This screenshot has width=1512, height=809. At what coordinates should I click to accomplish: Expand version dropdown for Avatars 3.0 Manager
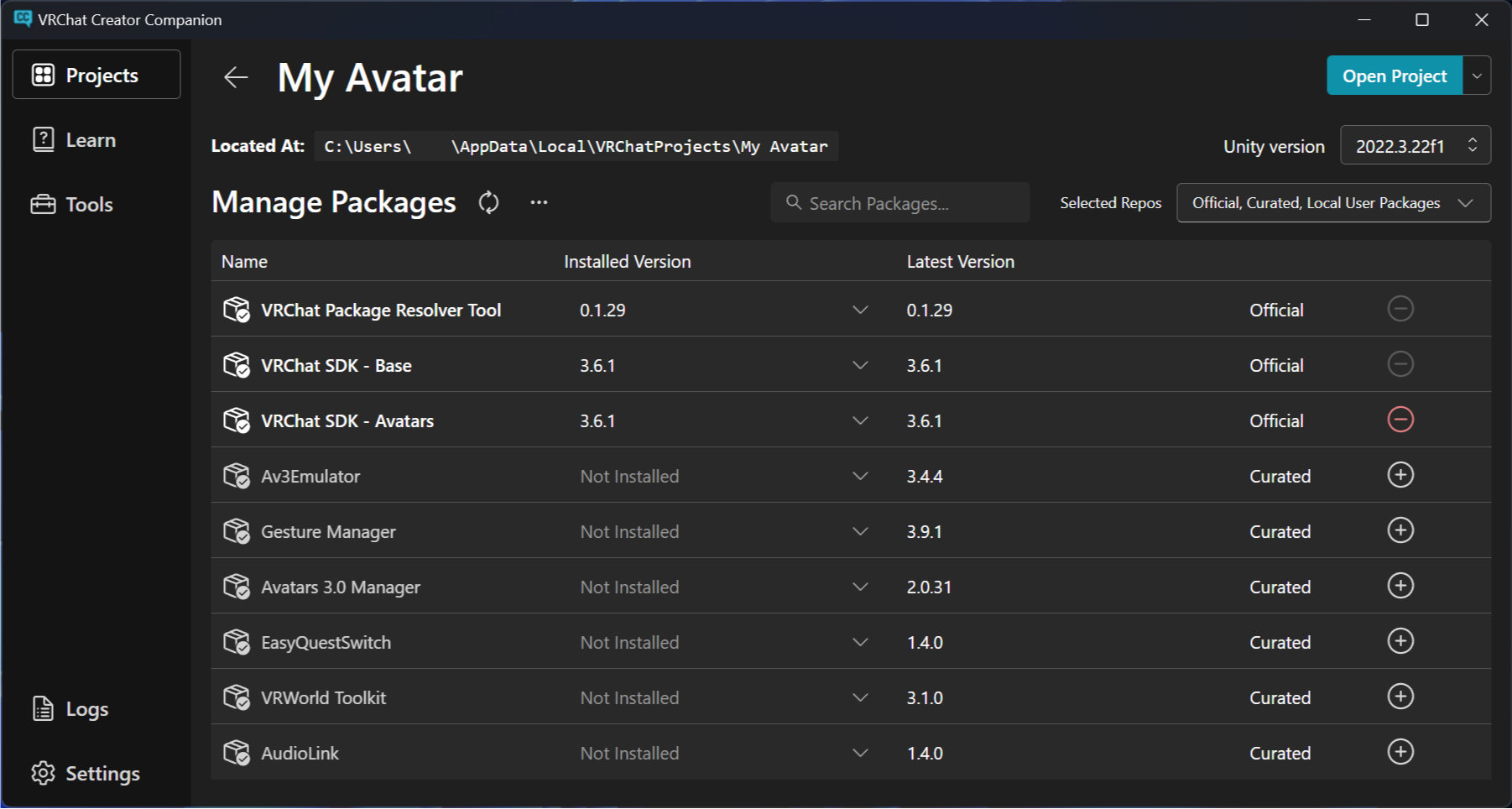click(860, 587)
